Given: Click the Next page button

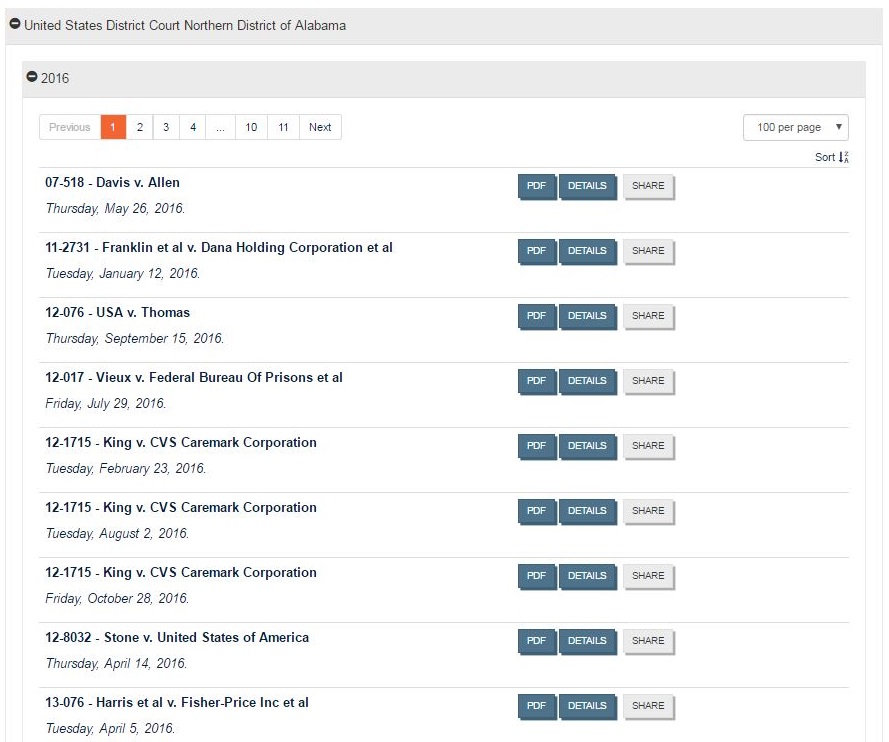Looking at the screenshot, I should point(320,127).
